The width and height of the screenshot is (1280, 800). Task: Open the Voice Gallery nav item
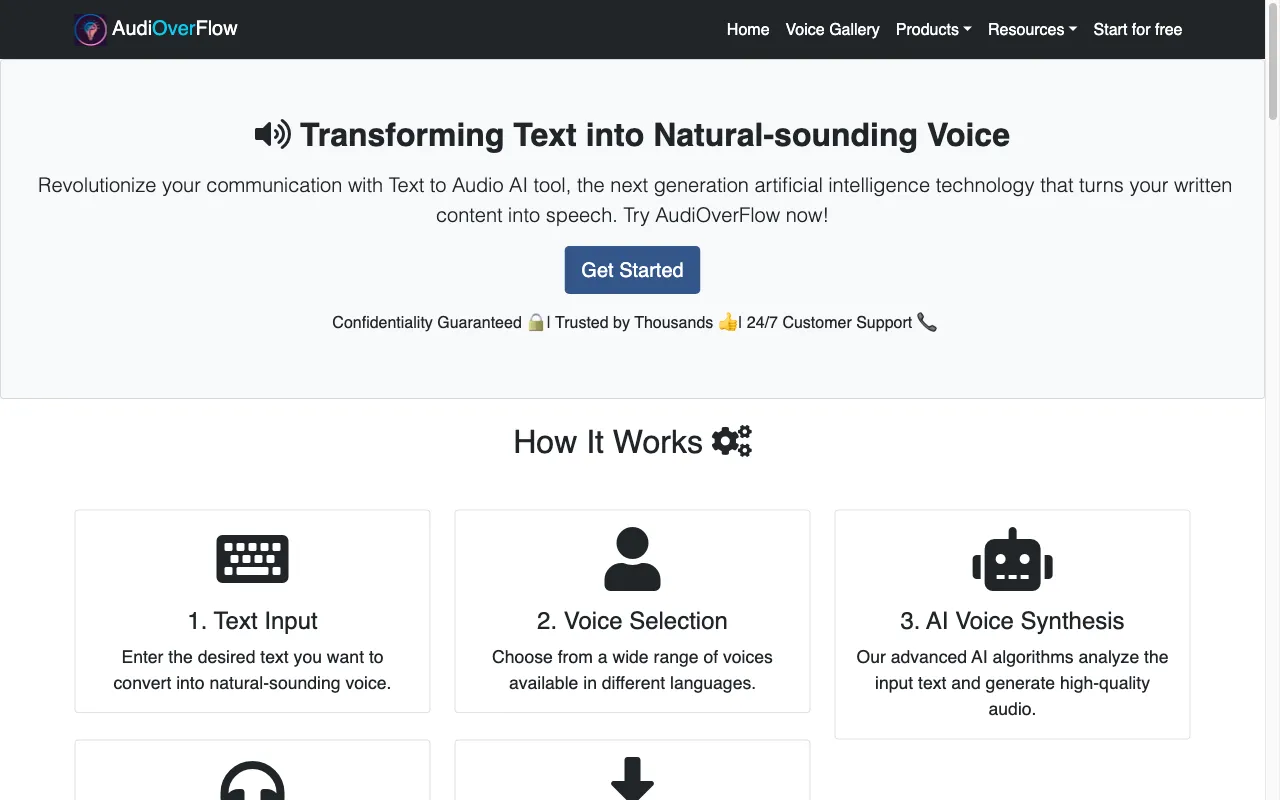pyautogui.click(x=832, y=30)
